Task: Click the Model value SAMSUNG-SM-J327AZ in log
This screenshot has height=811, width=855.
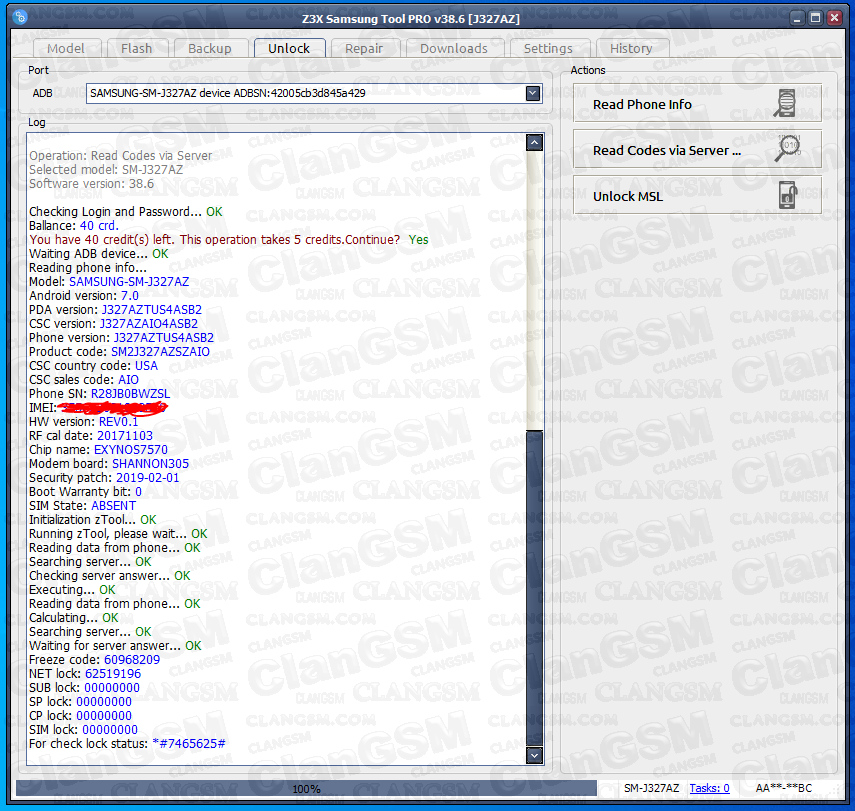Action: point(129,282)
